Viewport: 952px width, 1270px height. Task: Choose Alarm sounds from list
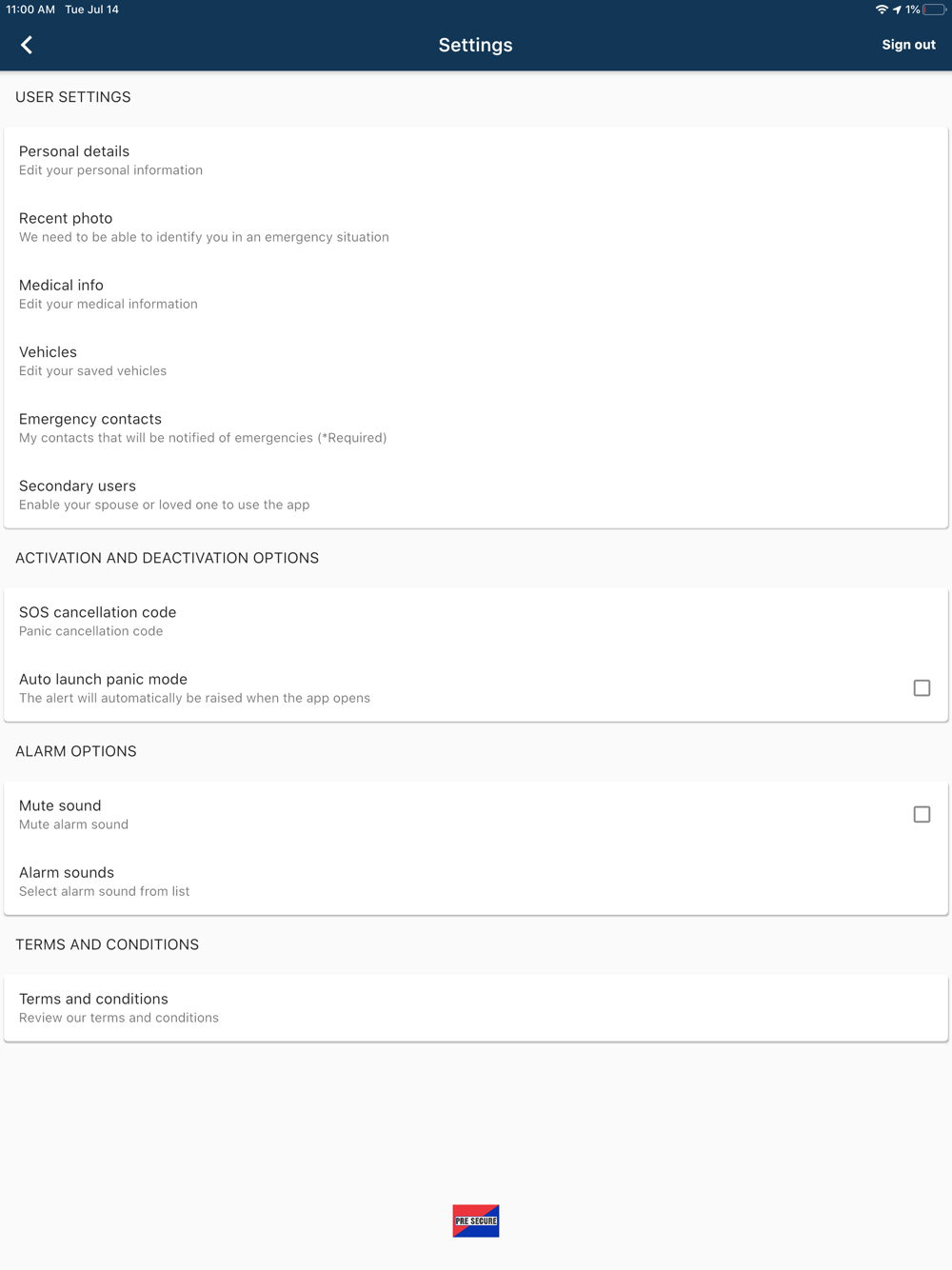[476, 881]
